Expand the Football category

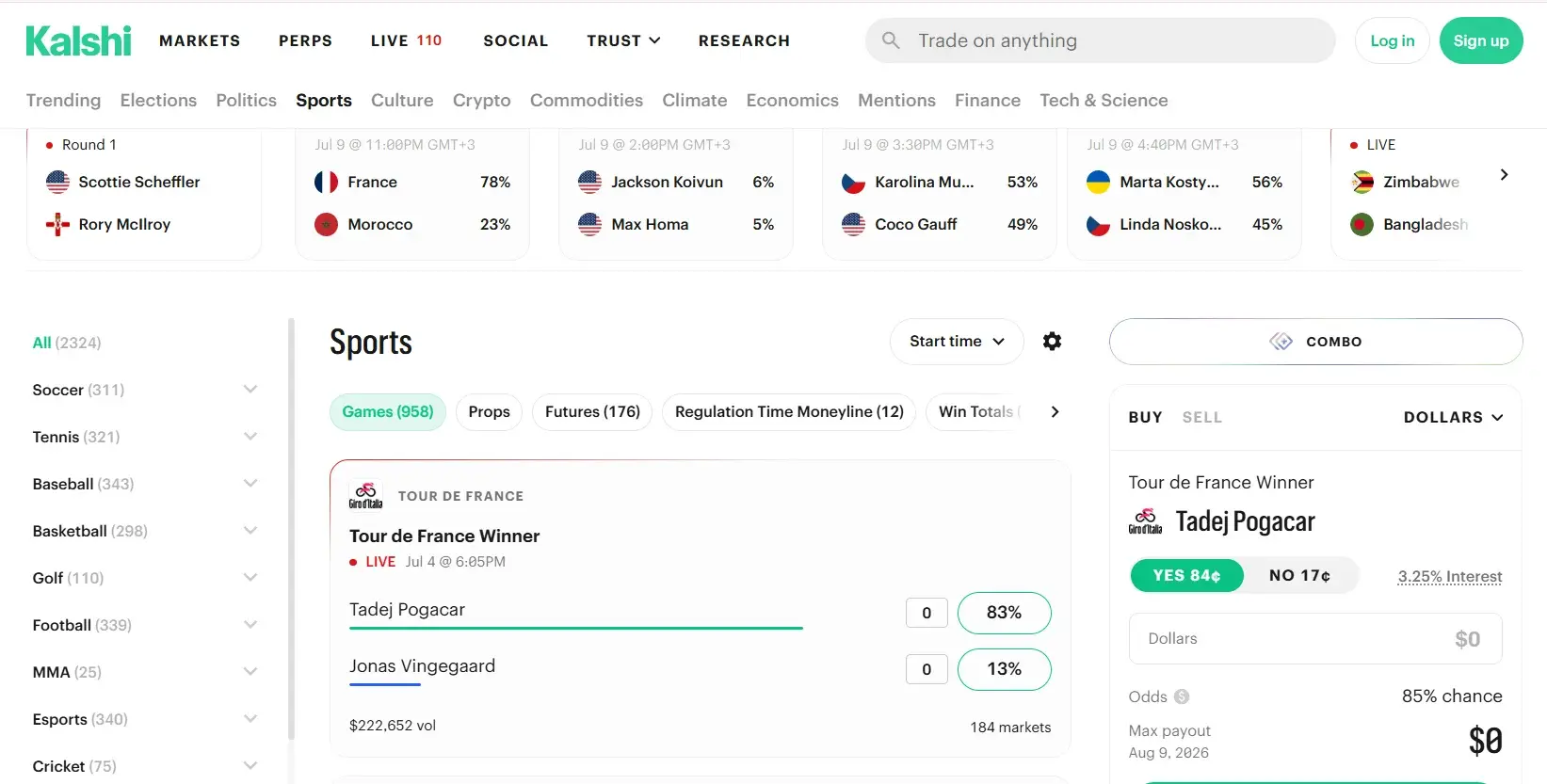(250, 625)
